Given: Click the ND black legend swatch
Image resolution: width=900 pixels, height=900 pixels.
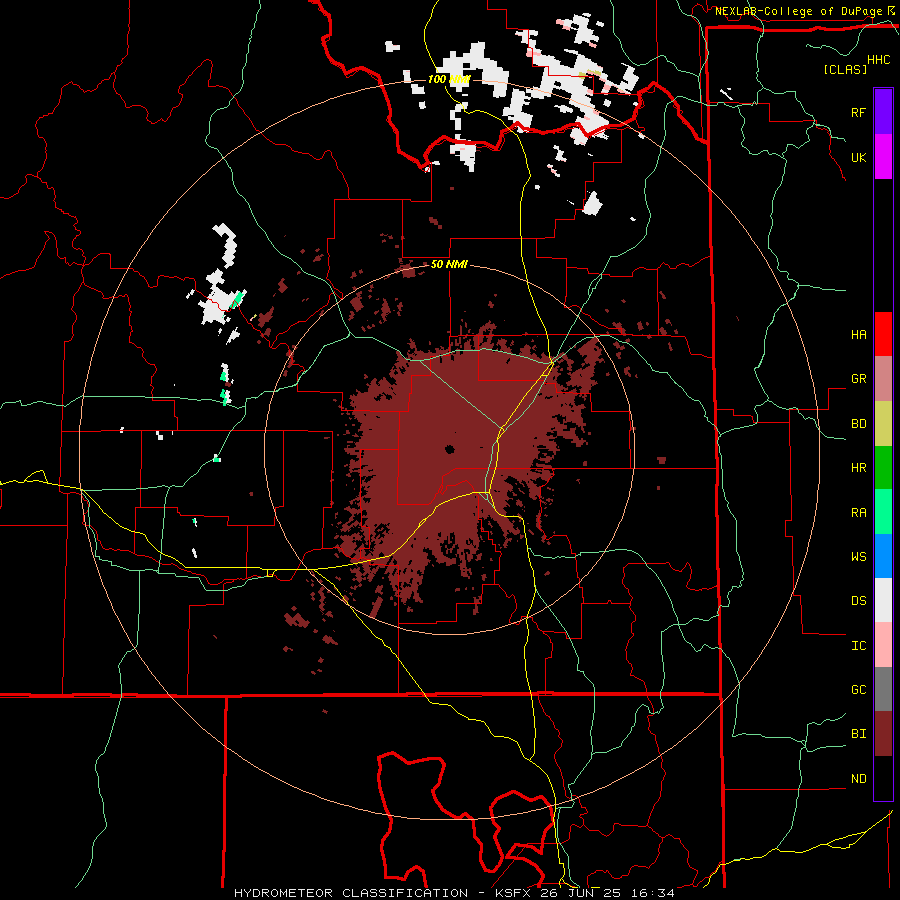Looking at the screenshot, I should pyautogui.click(x=883, y=778).
